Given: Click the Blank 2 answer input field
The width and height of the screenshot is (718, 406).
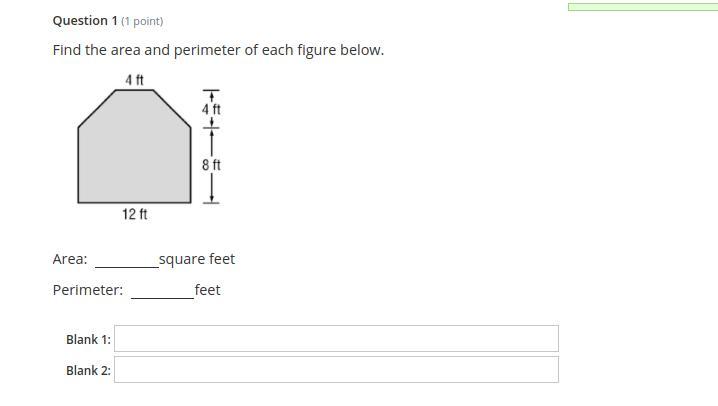Looking at the screenshot, I should click(x=336, y=370).
